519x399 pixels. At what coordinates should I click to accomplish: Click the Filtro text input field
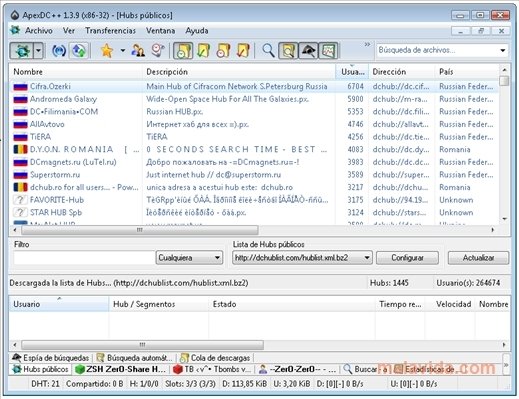pyautogui.click(x=83, y=258)
